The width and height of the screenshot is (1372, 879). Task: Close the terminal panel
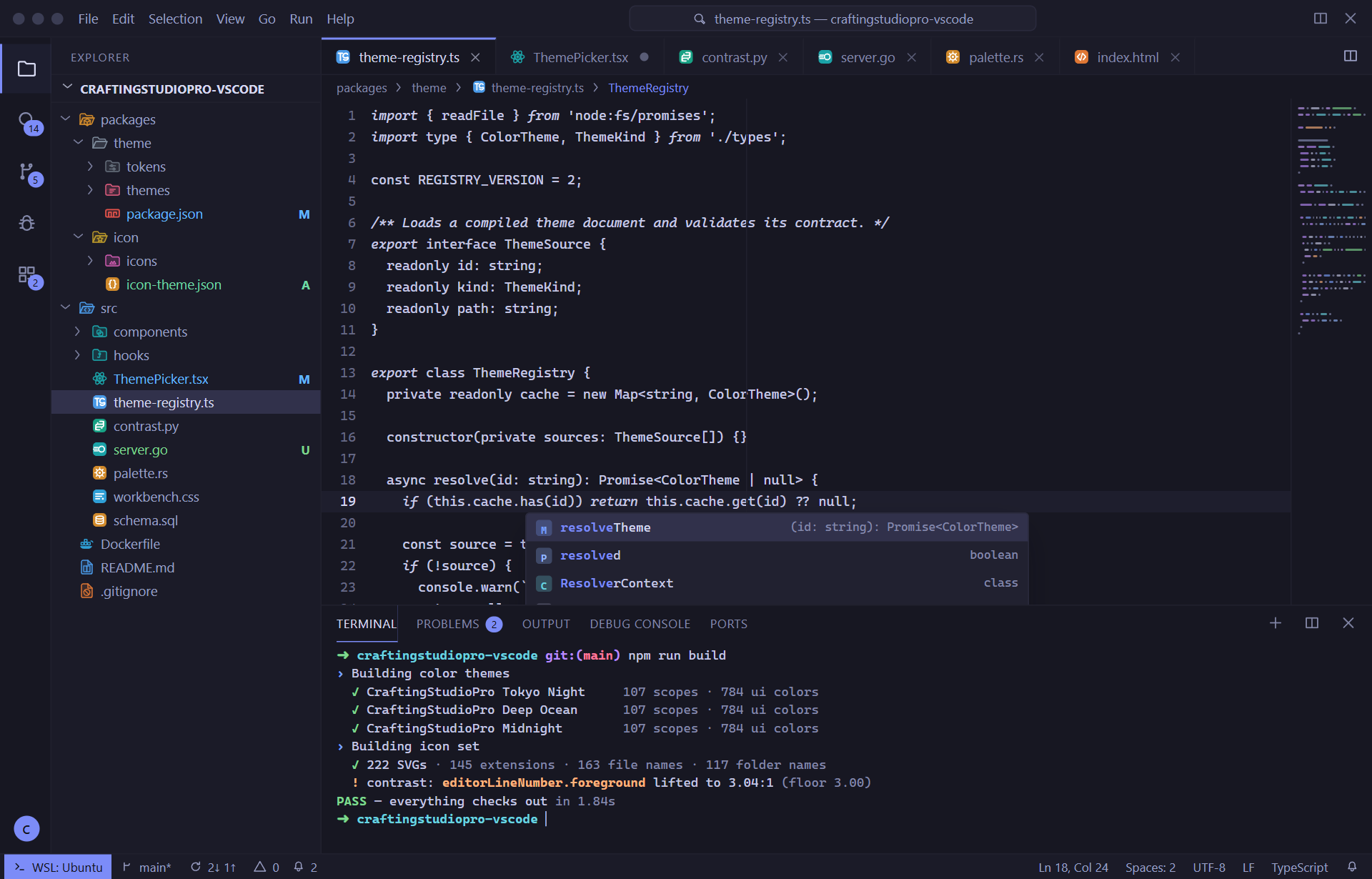click(1348, 623)
